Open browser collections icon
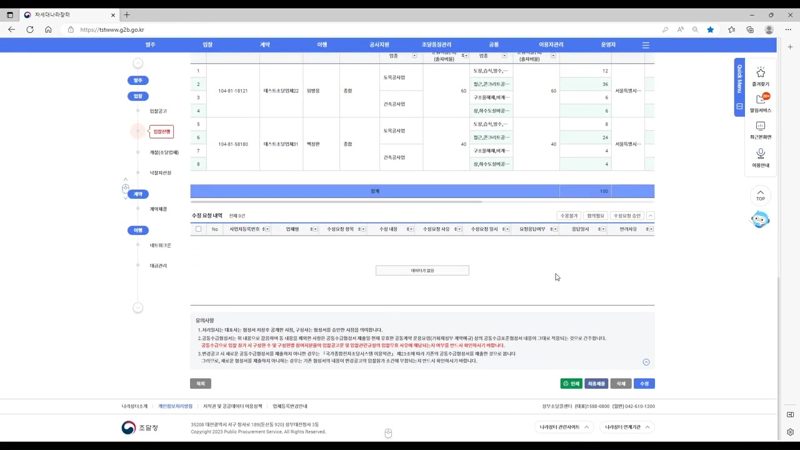 tap(749, 30)
